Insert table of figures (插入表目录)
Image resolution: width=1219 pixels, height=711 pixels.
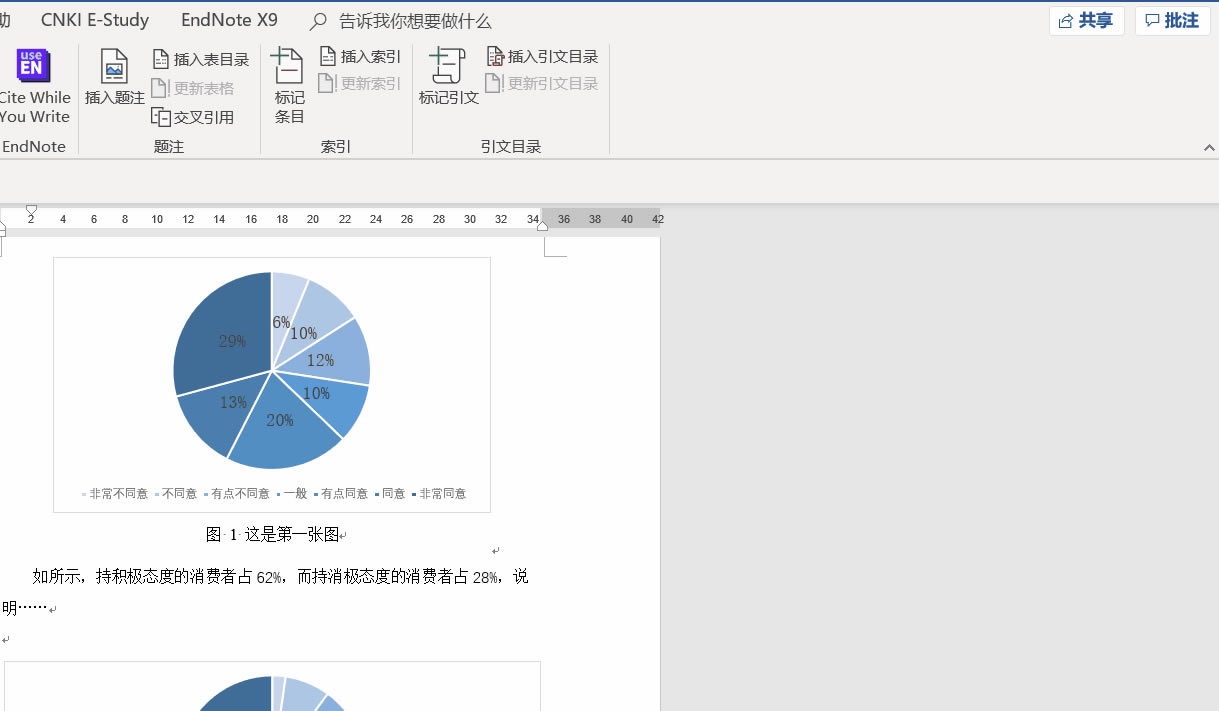pos(200,58)
